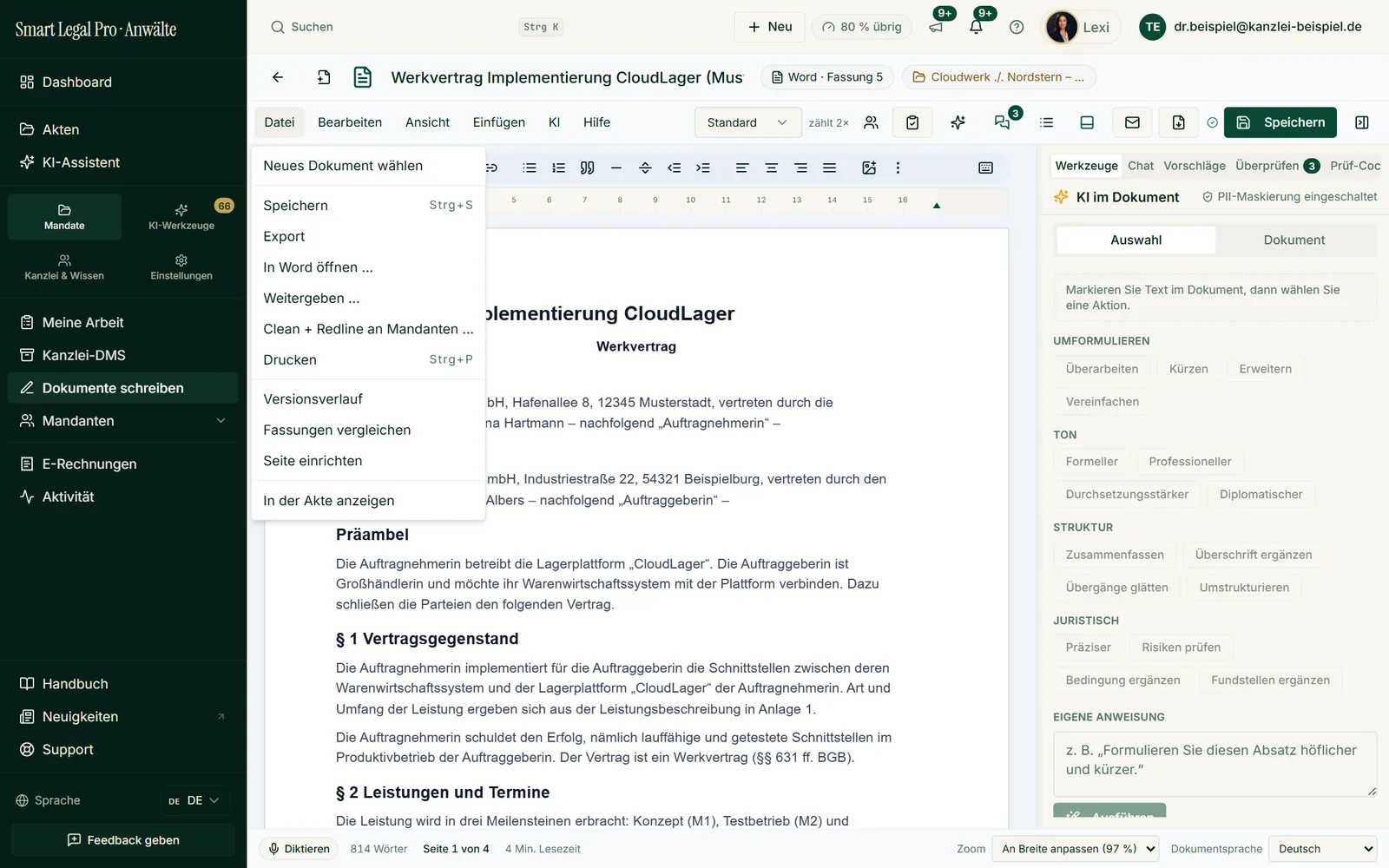Screen dimensions: 1389x868
Task: Click the Diktieren button in status bar
Action: coord(300,849)
